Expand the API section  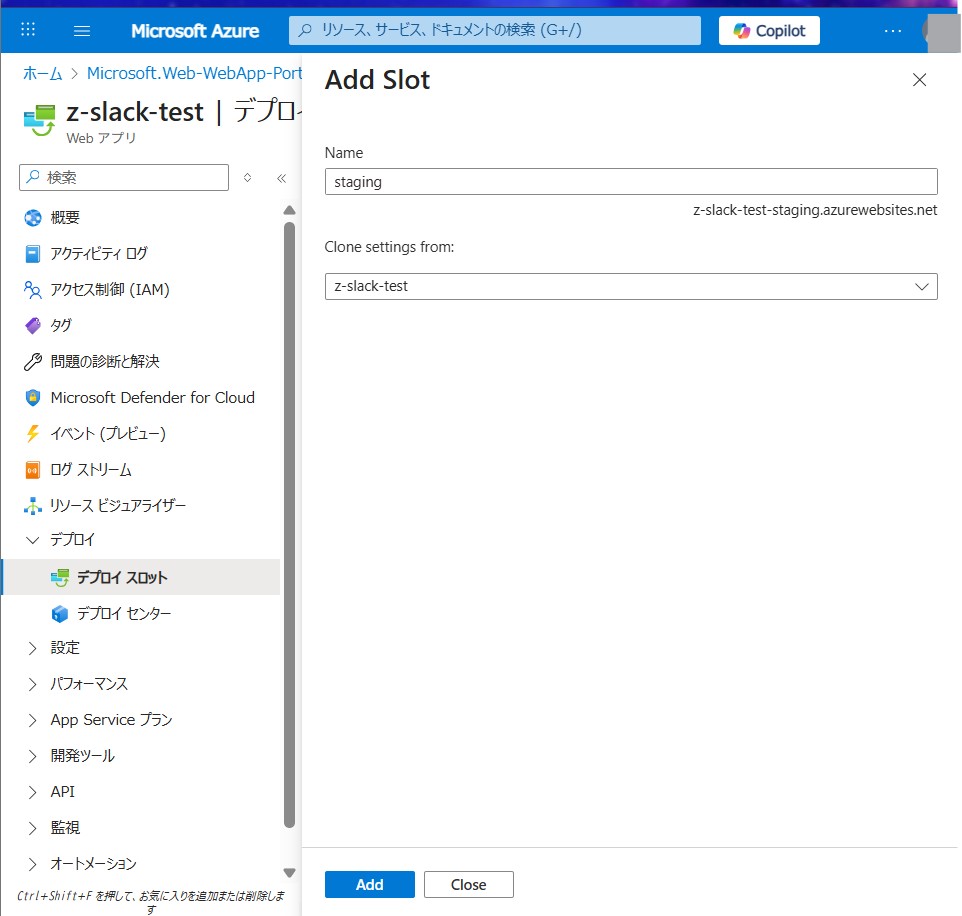(x=33, y=792)
